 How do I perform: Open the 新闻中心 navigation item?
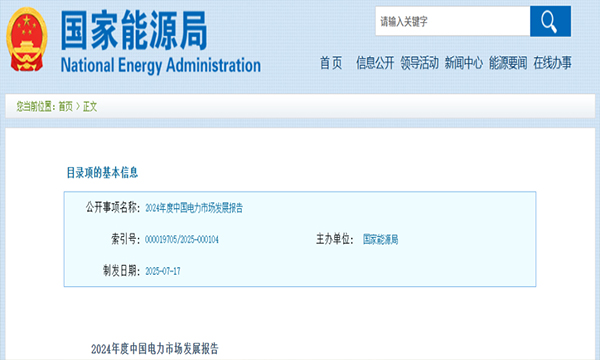463,63
